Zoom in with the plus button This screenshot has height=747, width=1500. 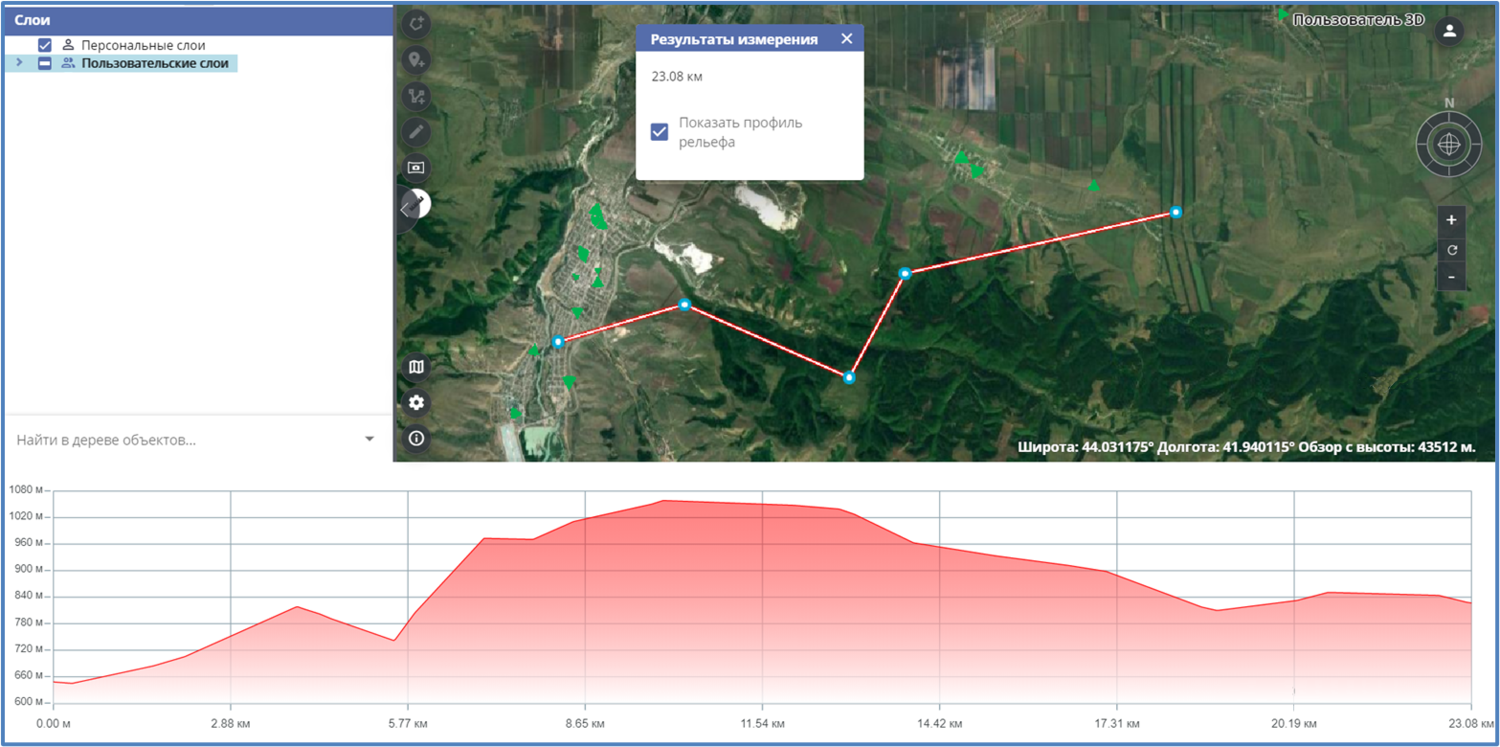click(1451, 220)
